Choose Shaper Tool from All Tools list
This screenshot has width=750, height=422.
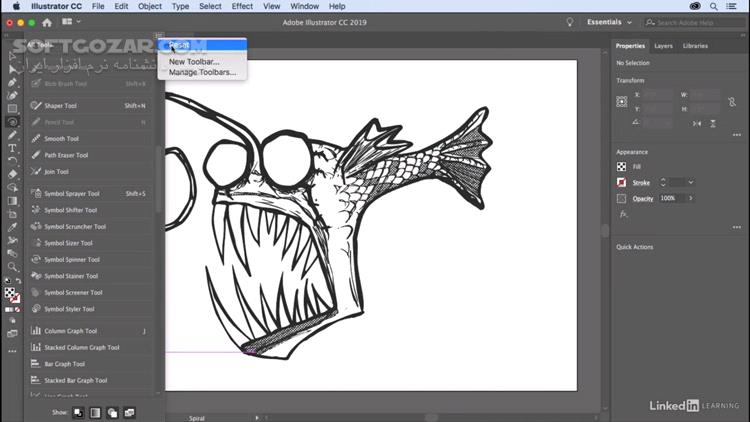tap(88, 106)
